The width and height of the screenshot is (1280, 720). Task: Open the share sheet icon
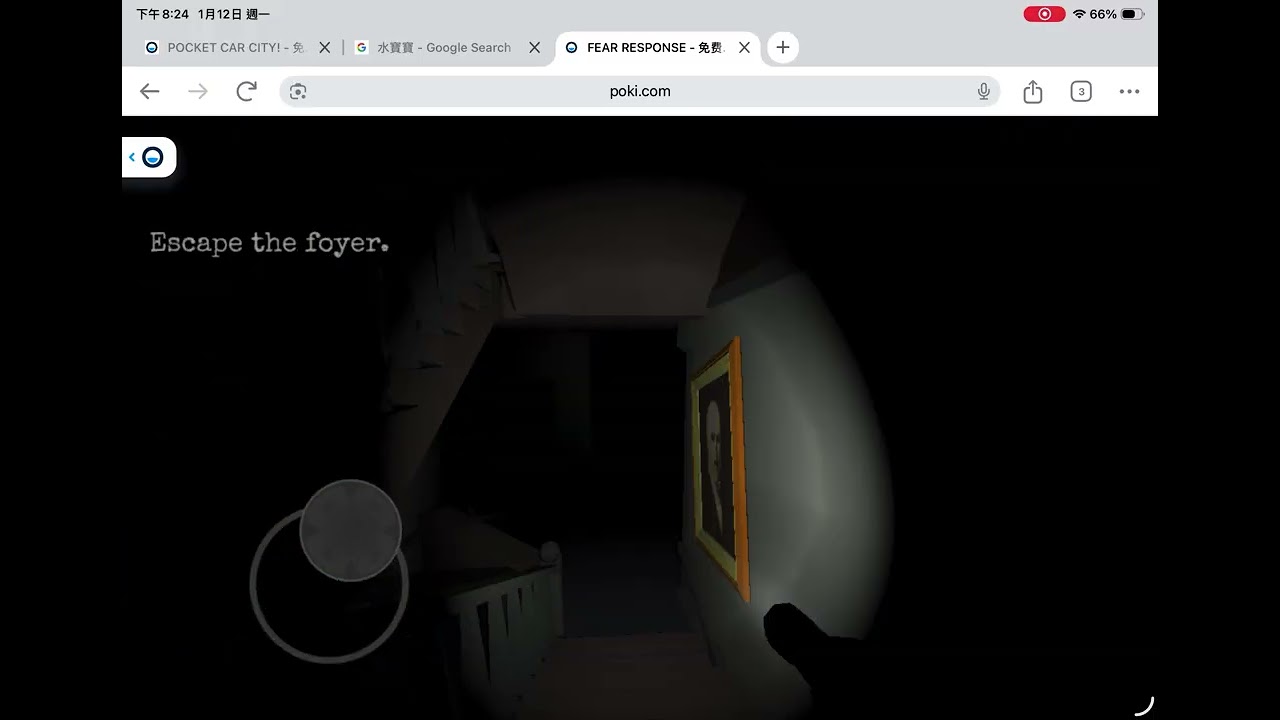1033,92
